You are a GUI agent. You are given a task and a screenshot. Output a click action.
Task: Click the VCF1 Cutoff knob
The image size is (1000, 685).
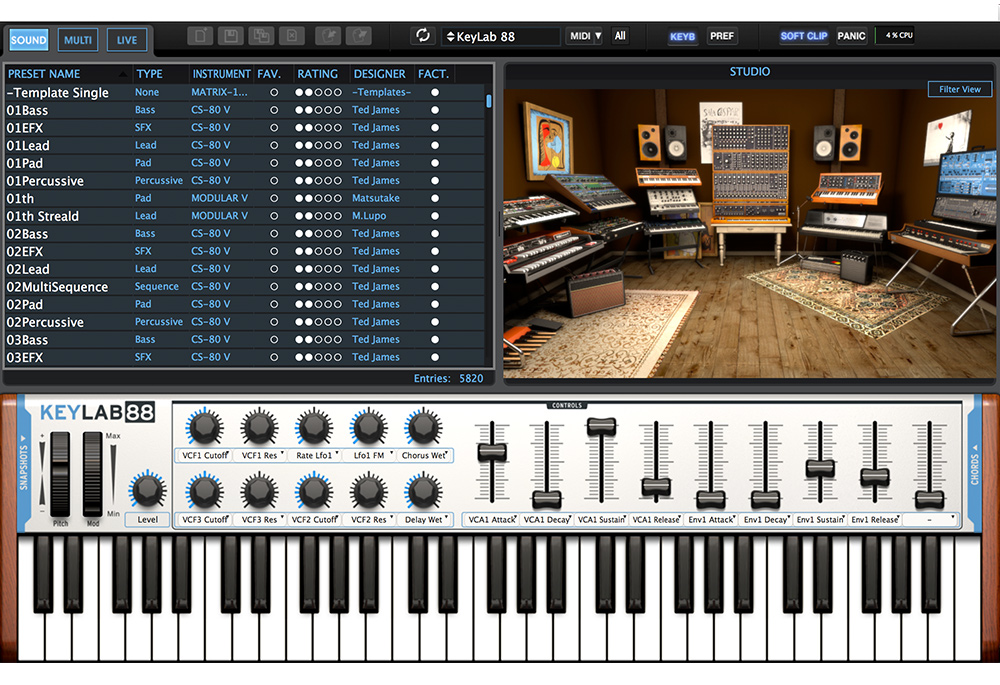204,427
